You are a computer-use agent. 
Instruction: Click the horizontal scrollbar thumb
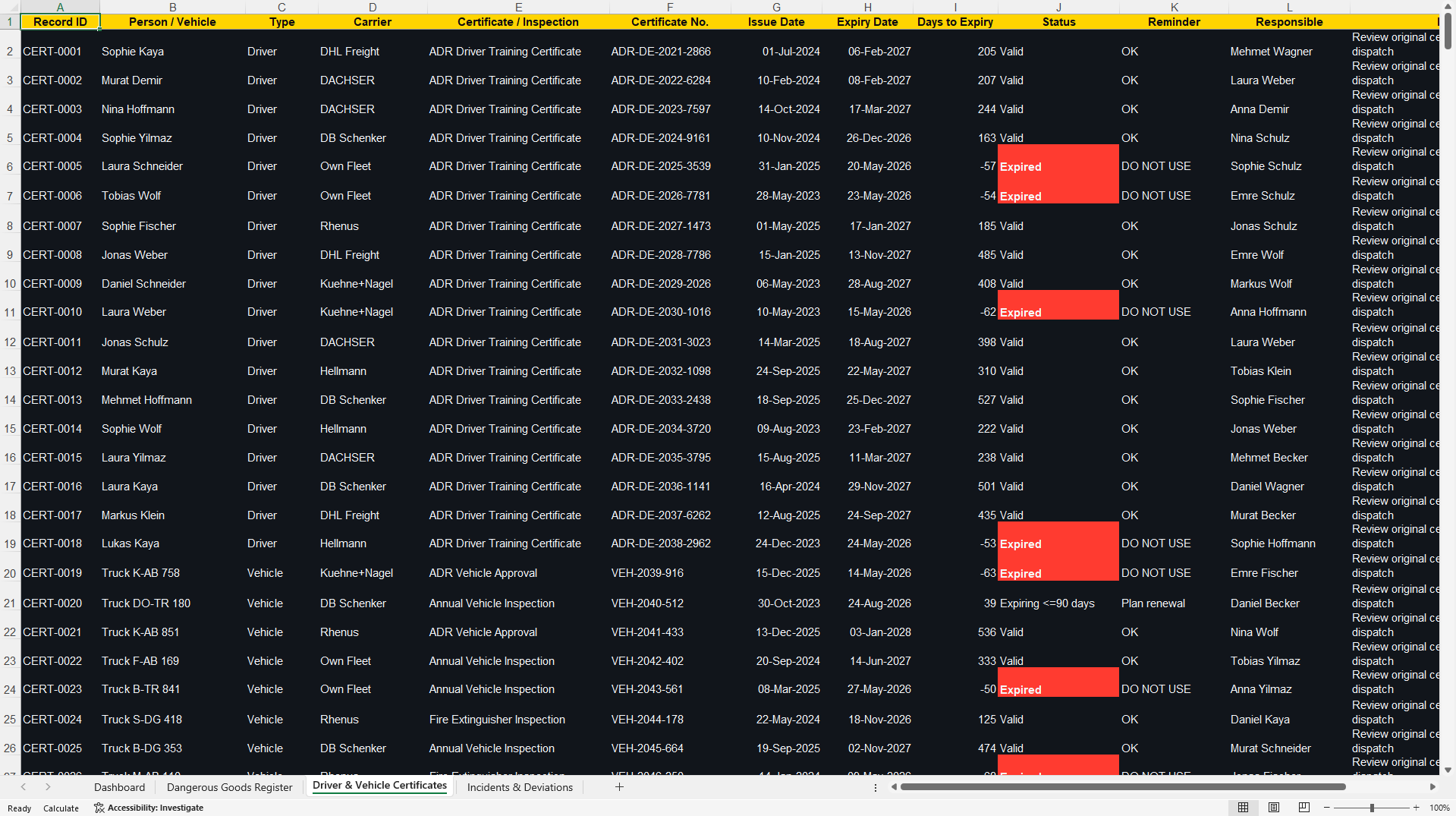1123,787
